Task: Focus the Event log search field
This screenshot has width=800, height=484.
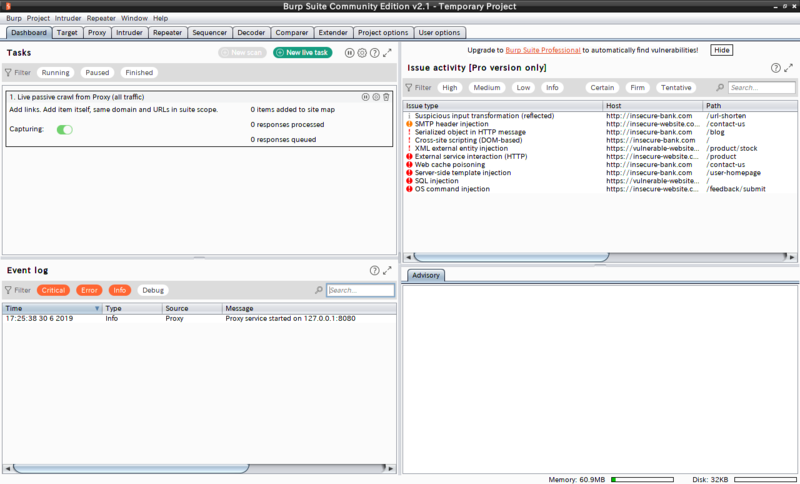Action: tap(360, 290)
